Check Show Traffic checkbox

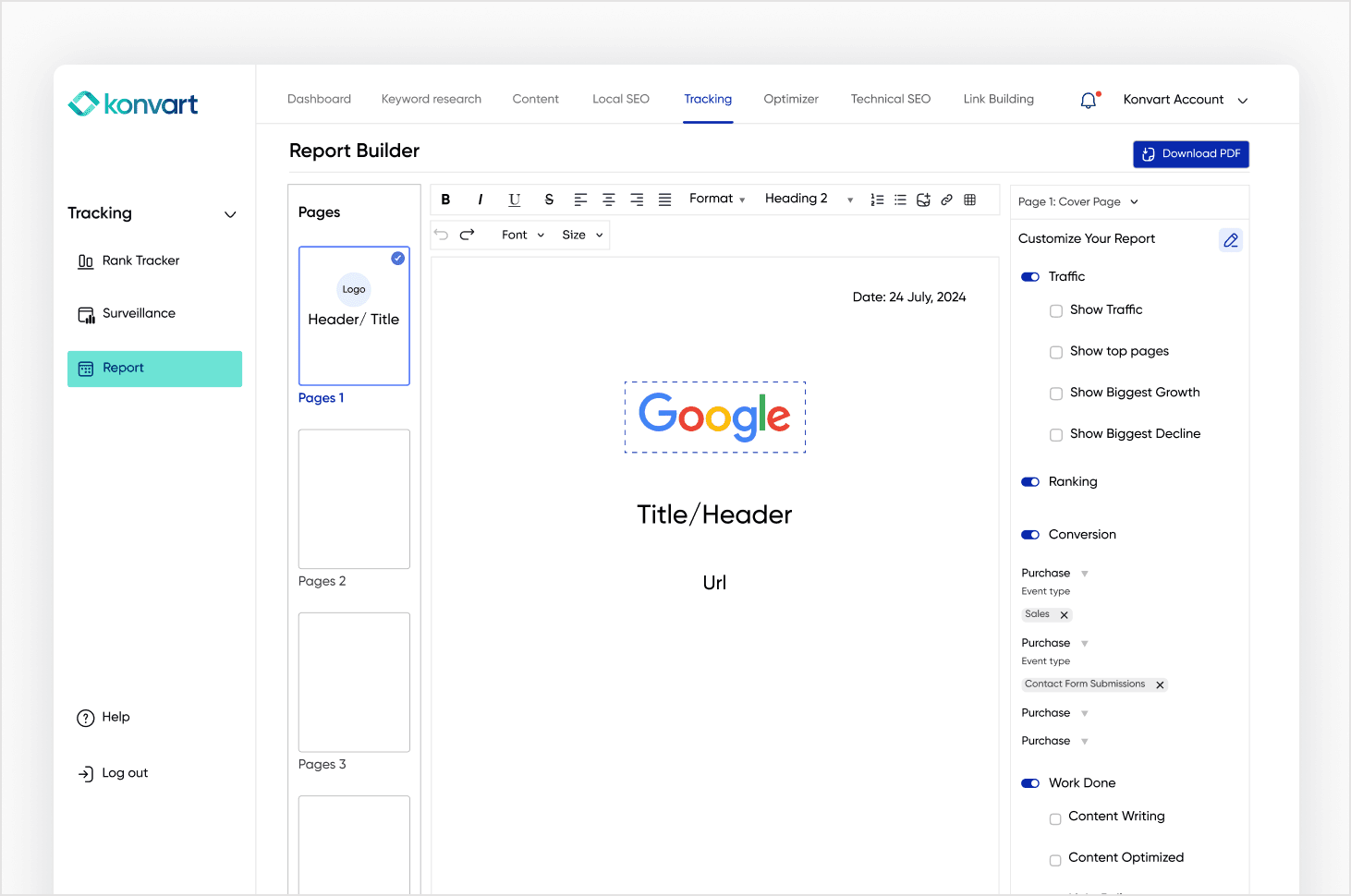(x=1056, y=311)
